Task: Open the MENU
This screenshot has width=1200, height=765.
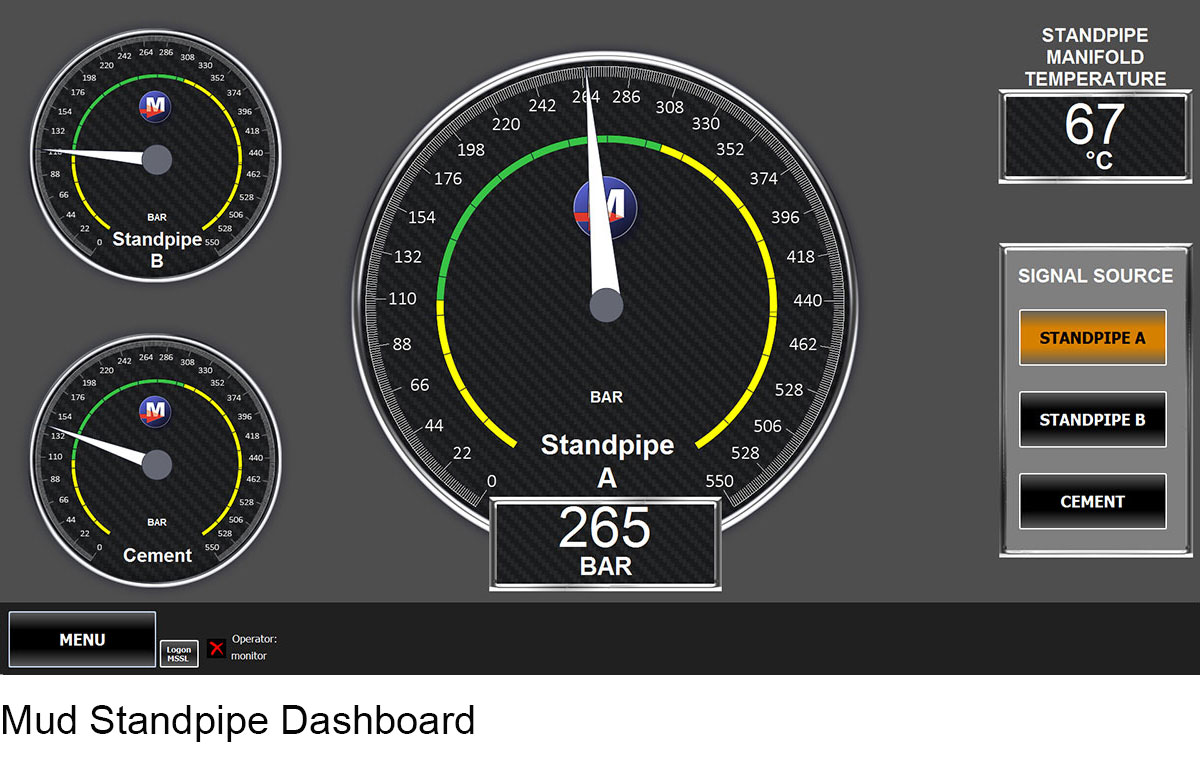Action: (x=80, y=639)
